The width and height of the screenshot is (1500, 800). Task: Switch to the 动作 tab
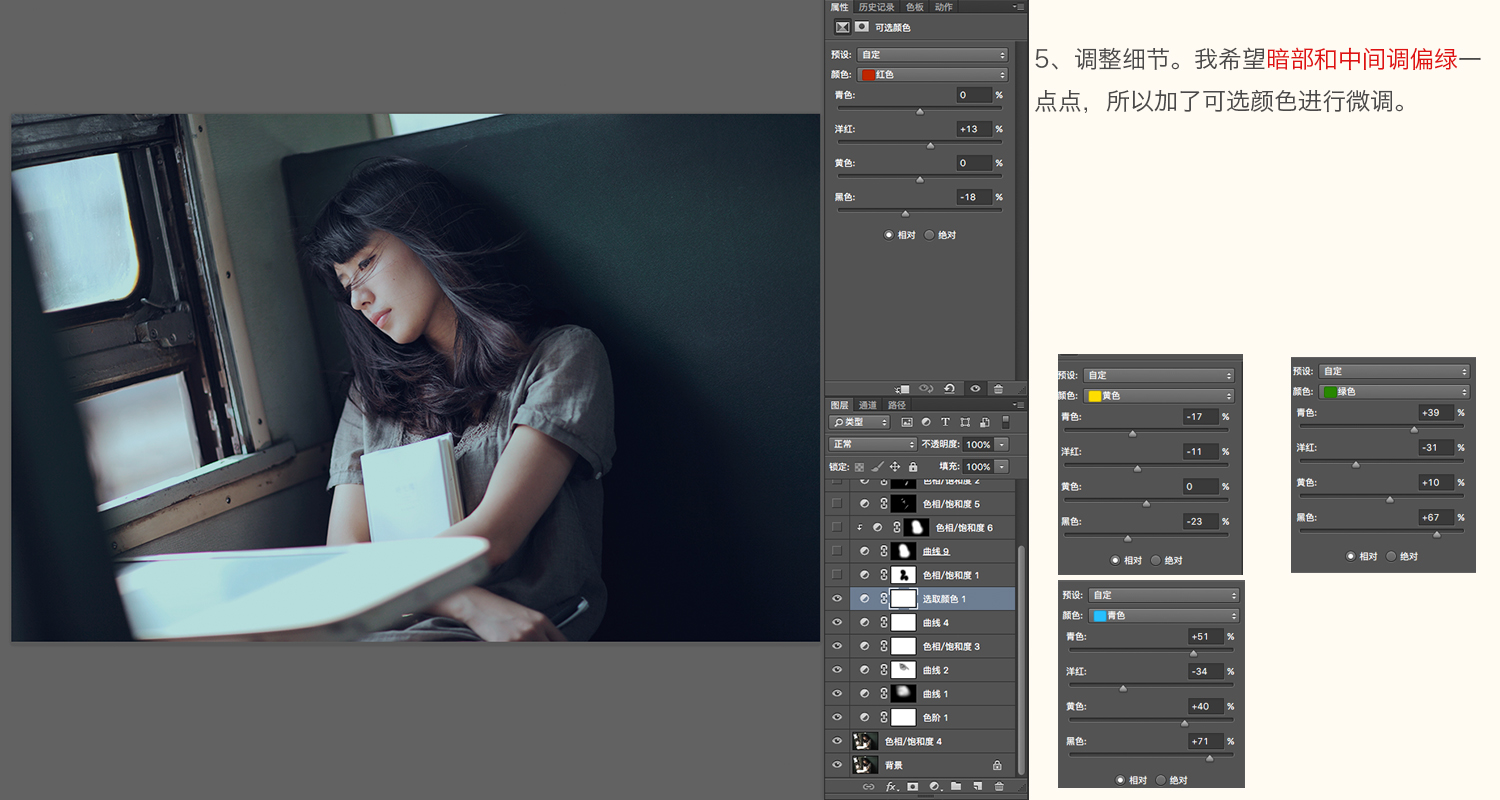tap(944, 7)
